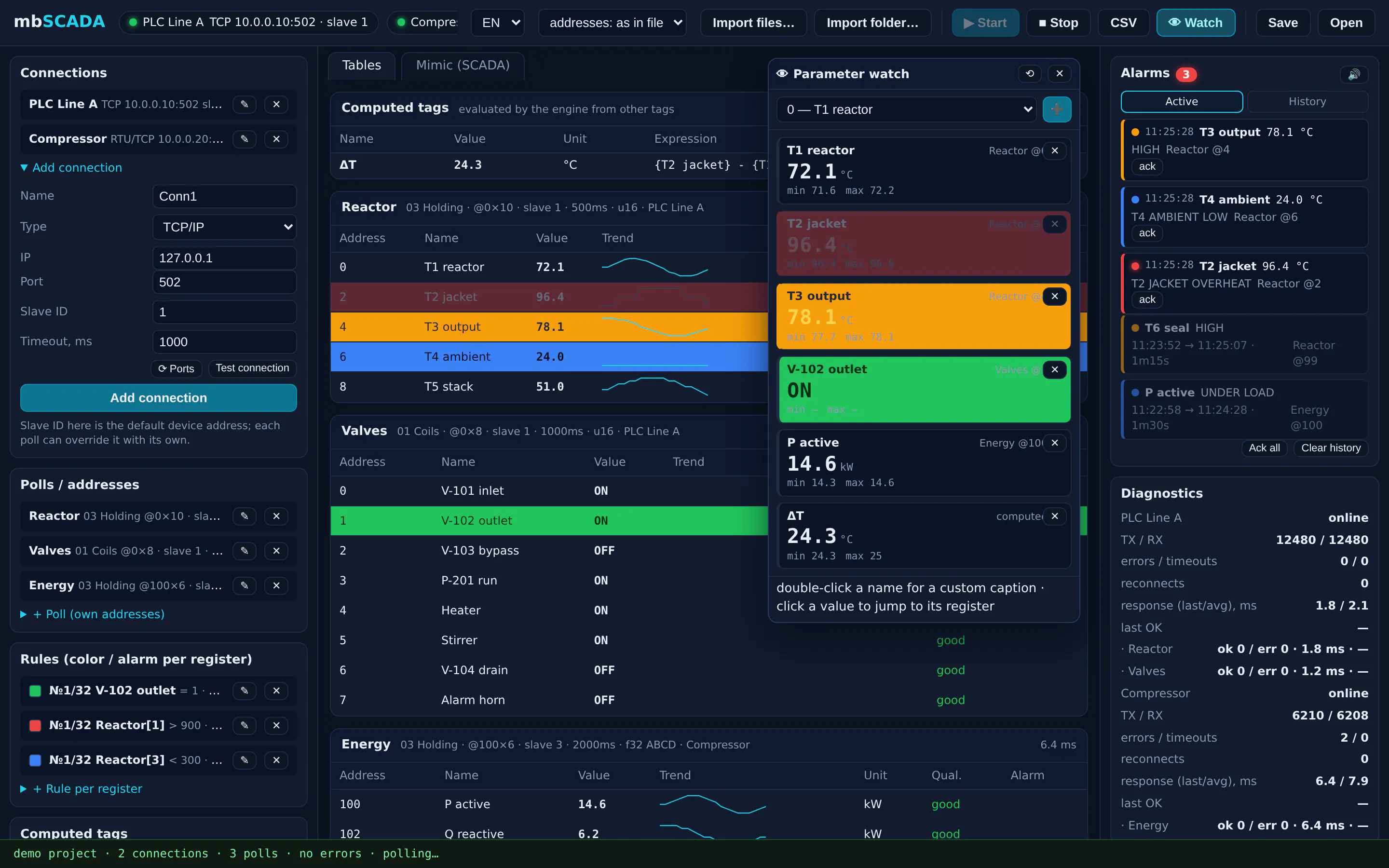The image size is (1389, 868).
Task: Show Active alarms list
Action: 1181,102
